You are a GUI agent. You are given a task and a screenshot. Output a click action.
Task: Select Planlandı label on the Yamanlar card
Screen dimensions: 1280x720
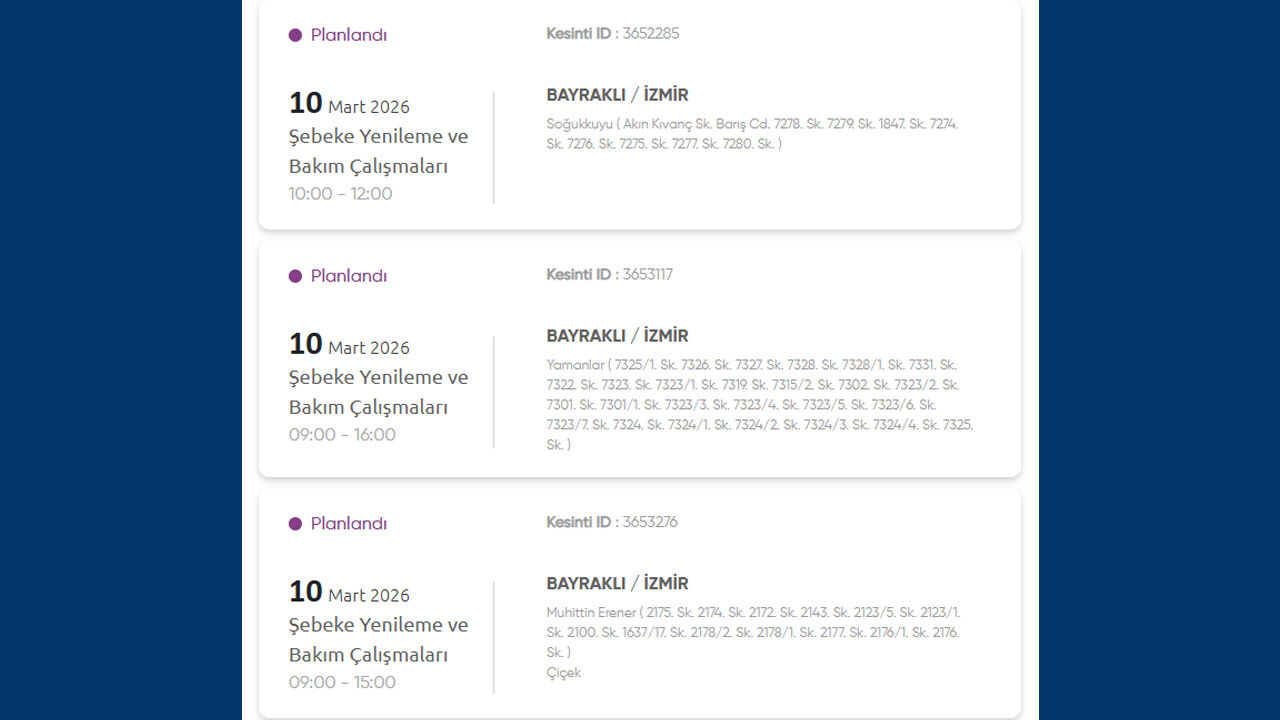[x=348, y=276]
